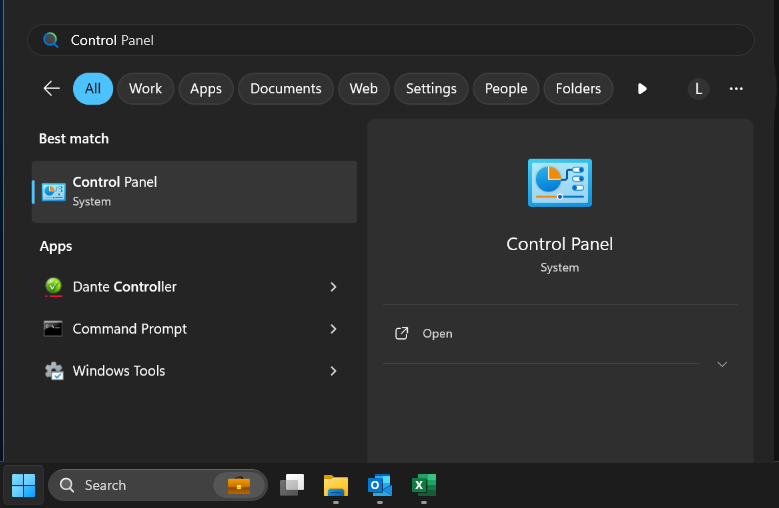Open the L user account avatar
This screenshot has width=779, height=508.
point(698,89)
